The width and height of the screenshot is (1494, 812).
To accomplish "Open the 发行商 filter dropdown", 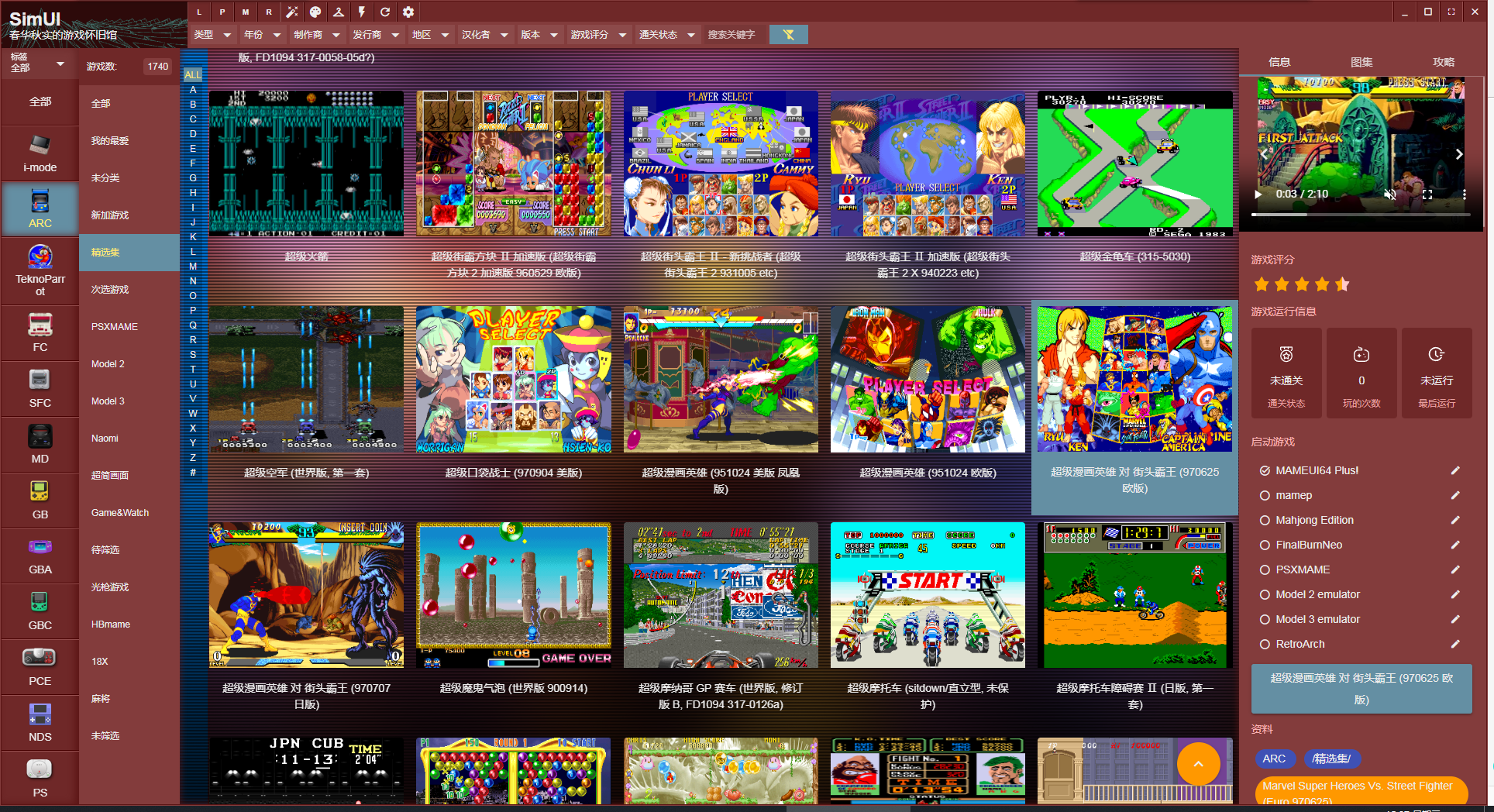I will tap(376, 34).
